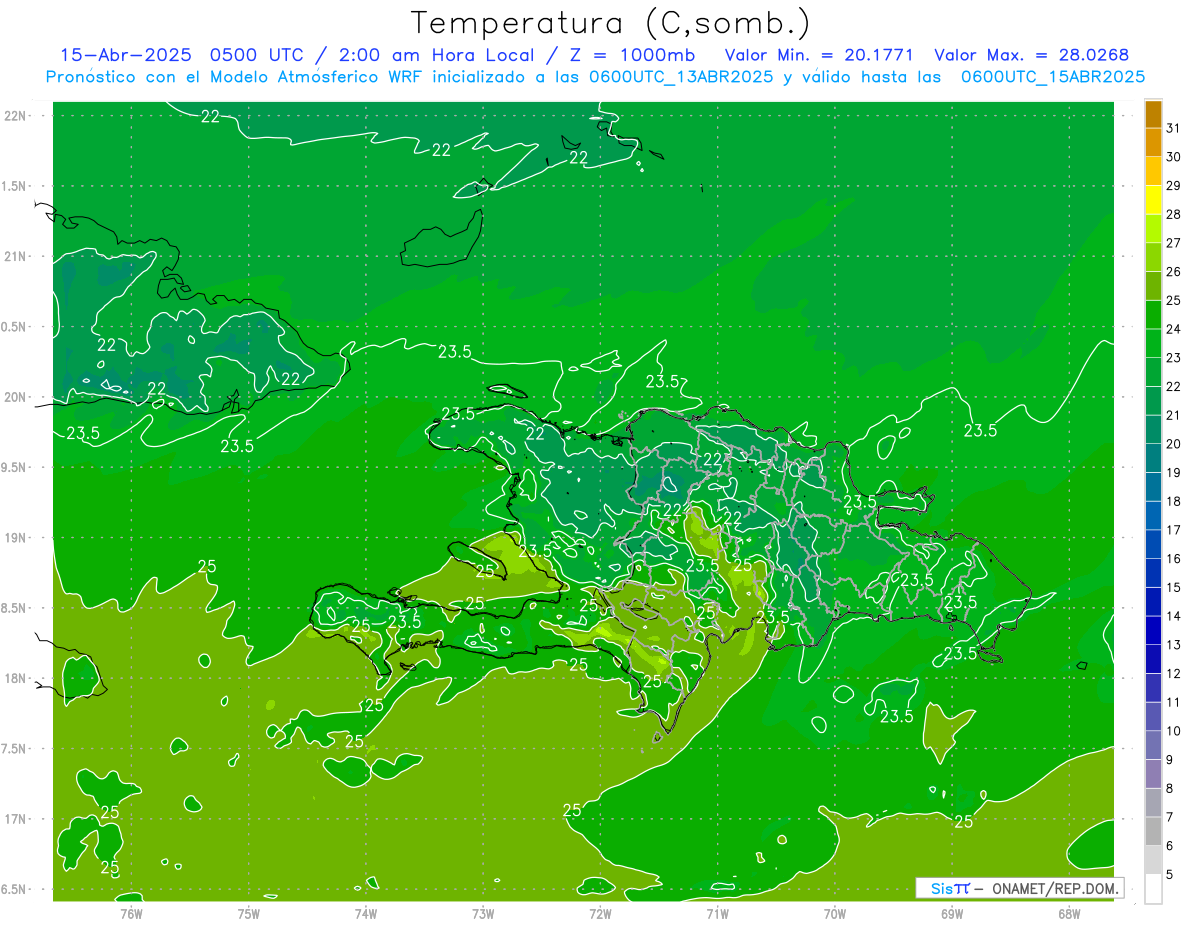Click the "9.5N" latitude axis label
This screenshot has width=1200, height=927.
(15, 467)
